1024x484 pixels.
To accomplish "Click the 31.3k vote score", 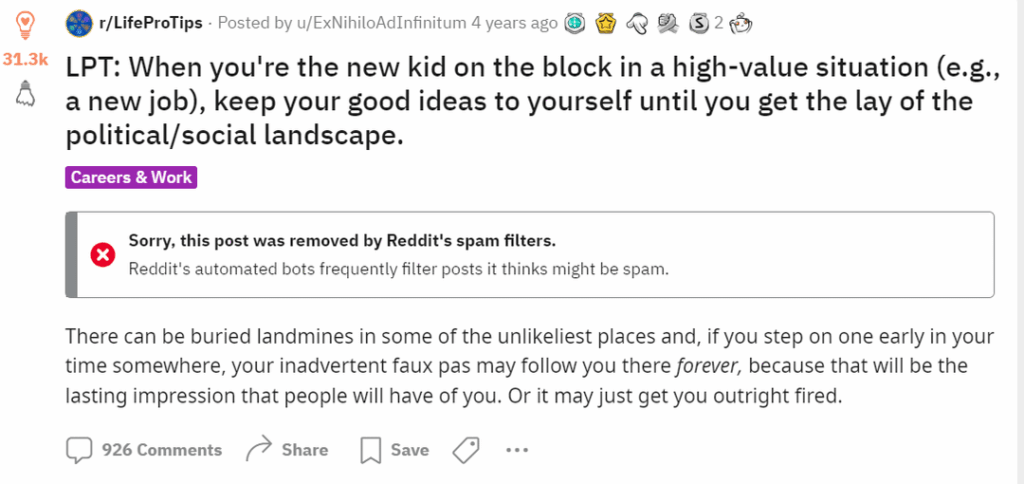I will pyautogui.click(x=25, y=59).
